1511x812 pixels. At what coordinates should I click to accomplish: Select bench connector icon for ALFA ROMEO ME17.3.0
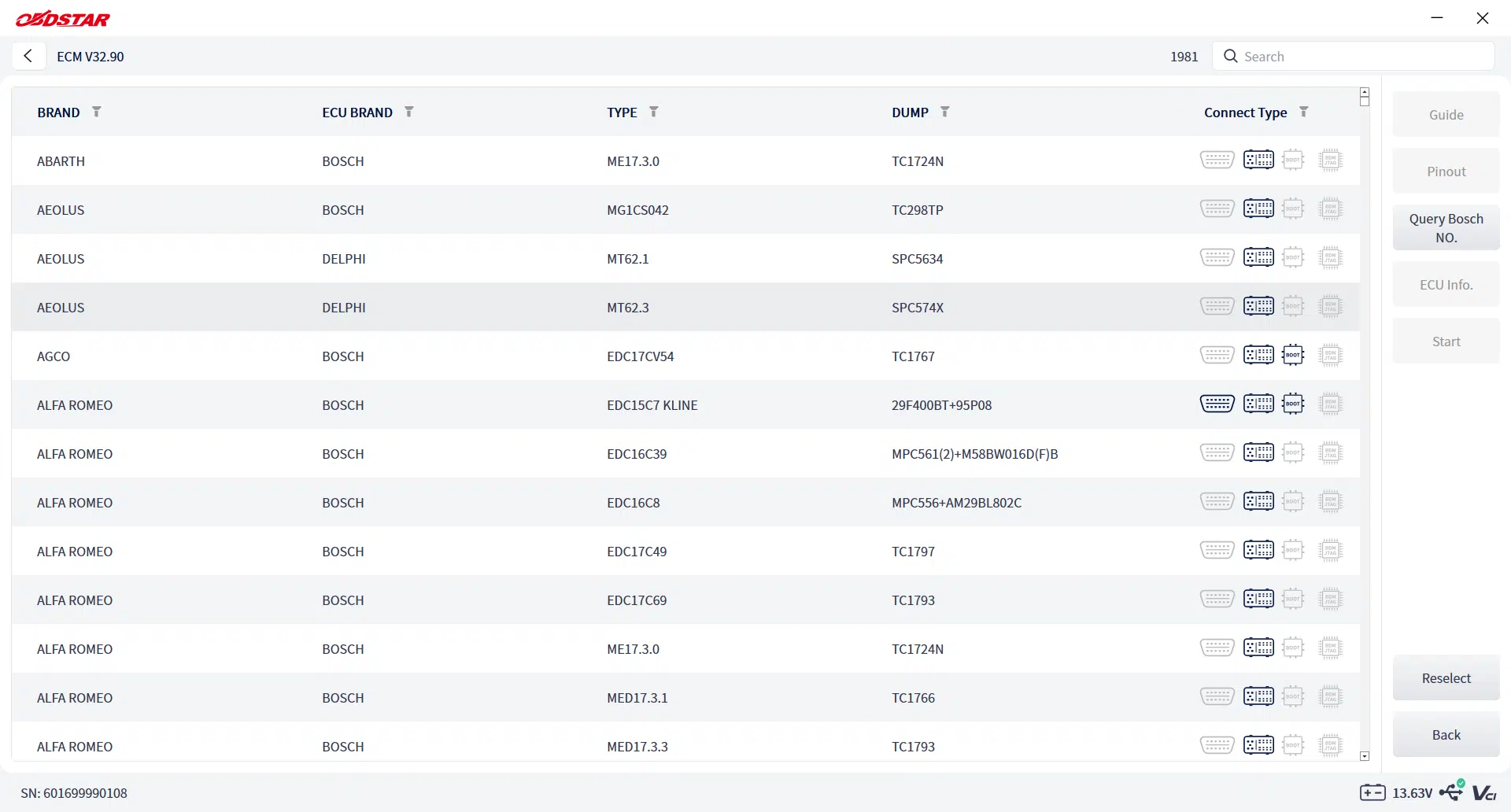coord(1258,648)
